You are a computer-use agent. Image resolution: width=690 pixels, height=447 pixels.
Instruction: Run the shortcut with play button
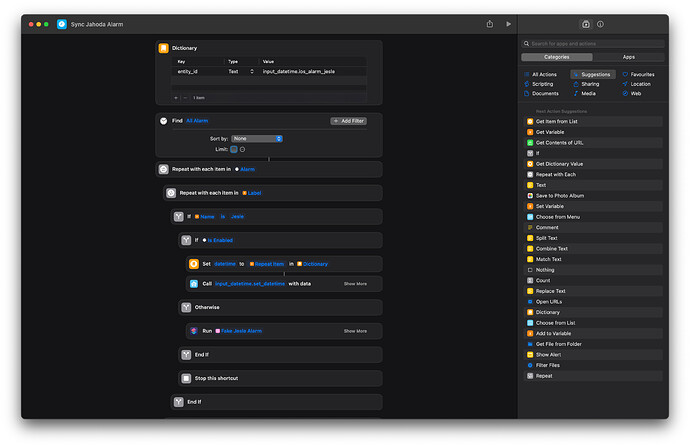508,24
